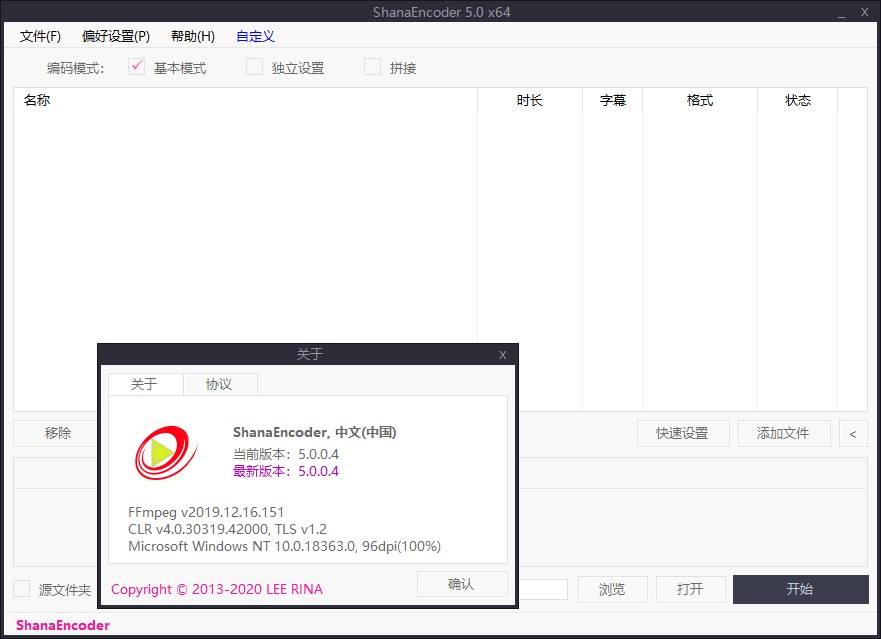
Task: Click the 移除 button to remove files
Action: pyautogui.click(x=55, y=433)
